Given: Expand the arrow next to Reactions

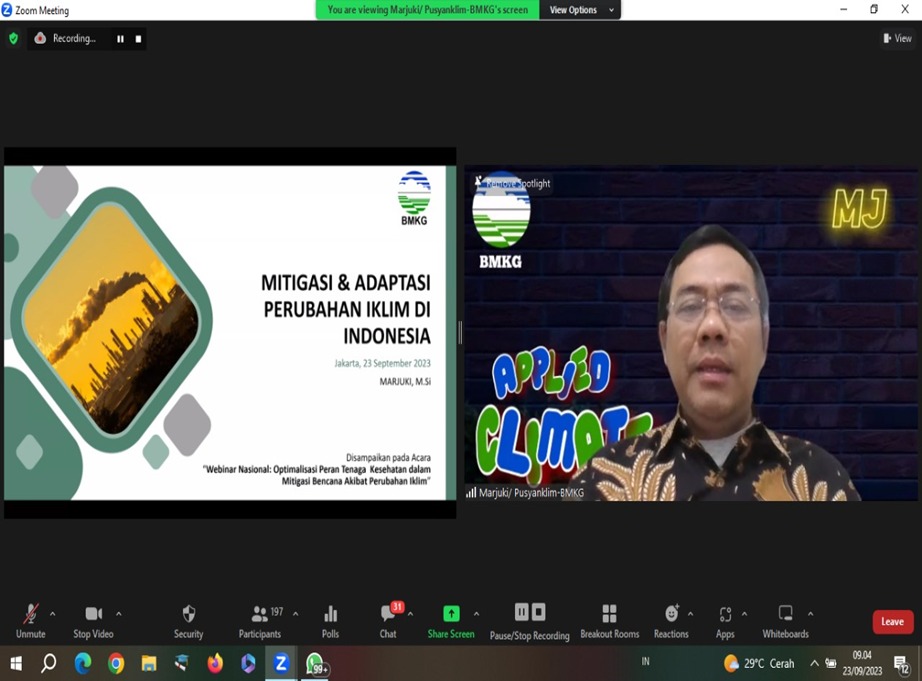Looking at the screenshot, I should click(691, 614).
